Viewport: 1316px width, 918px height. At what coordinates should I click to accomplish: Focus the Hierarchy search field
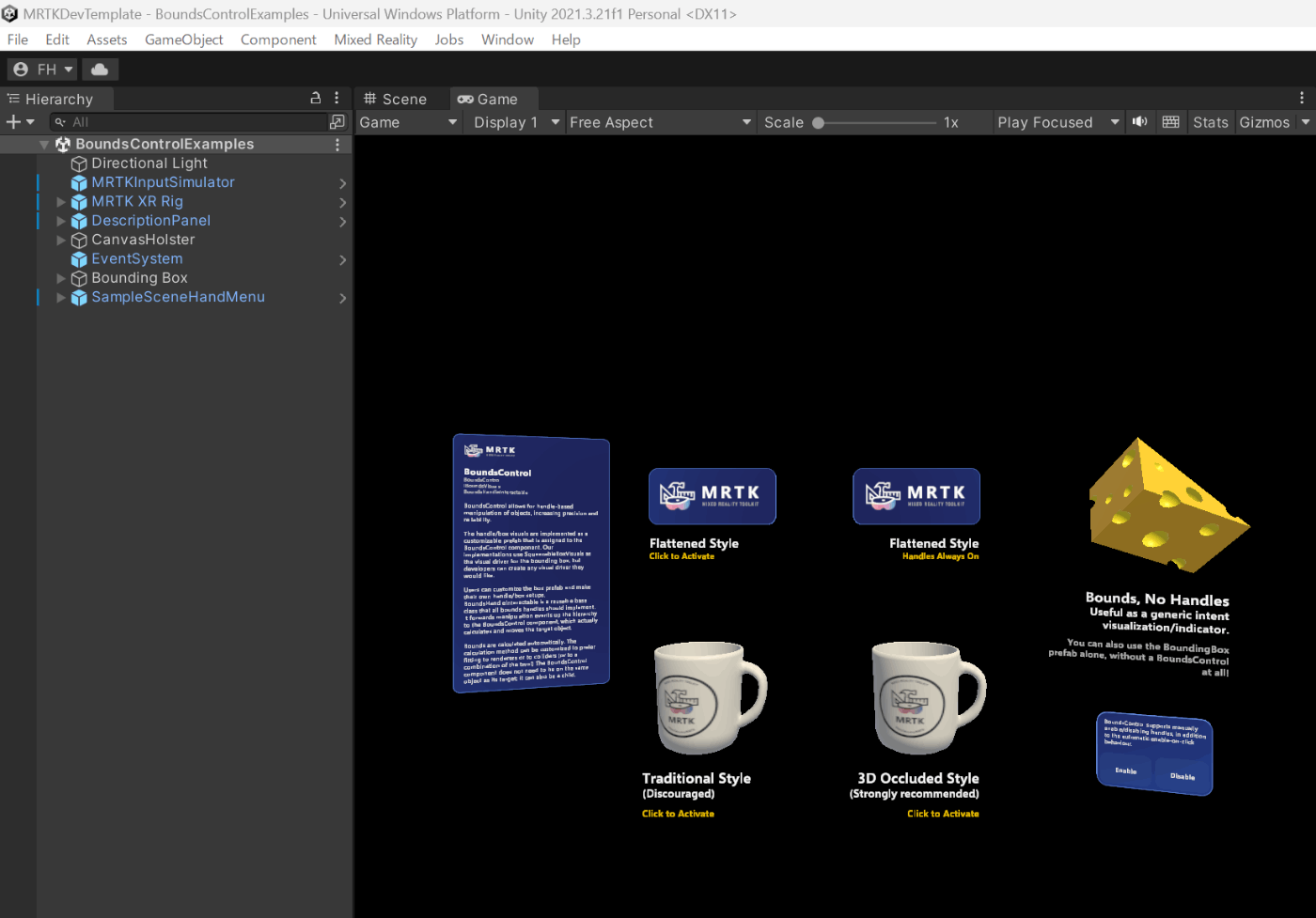point(188,122)
